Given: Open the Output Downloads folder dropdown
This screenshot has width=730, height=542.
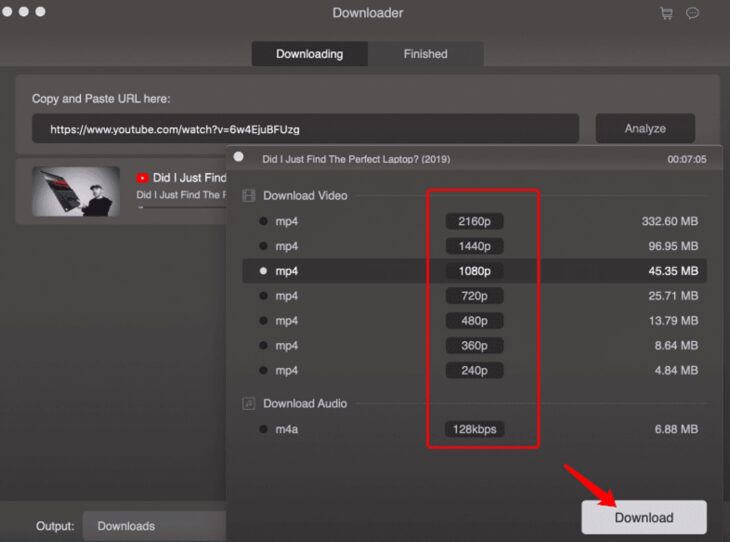Looking at the screenshot, I should (155, 526).
